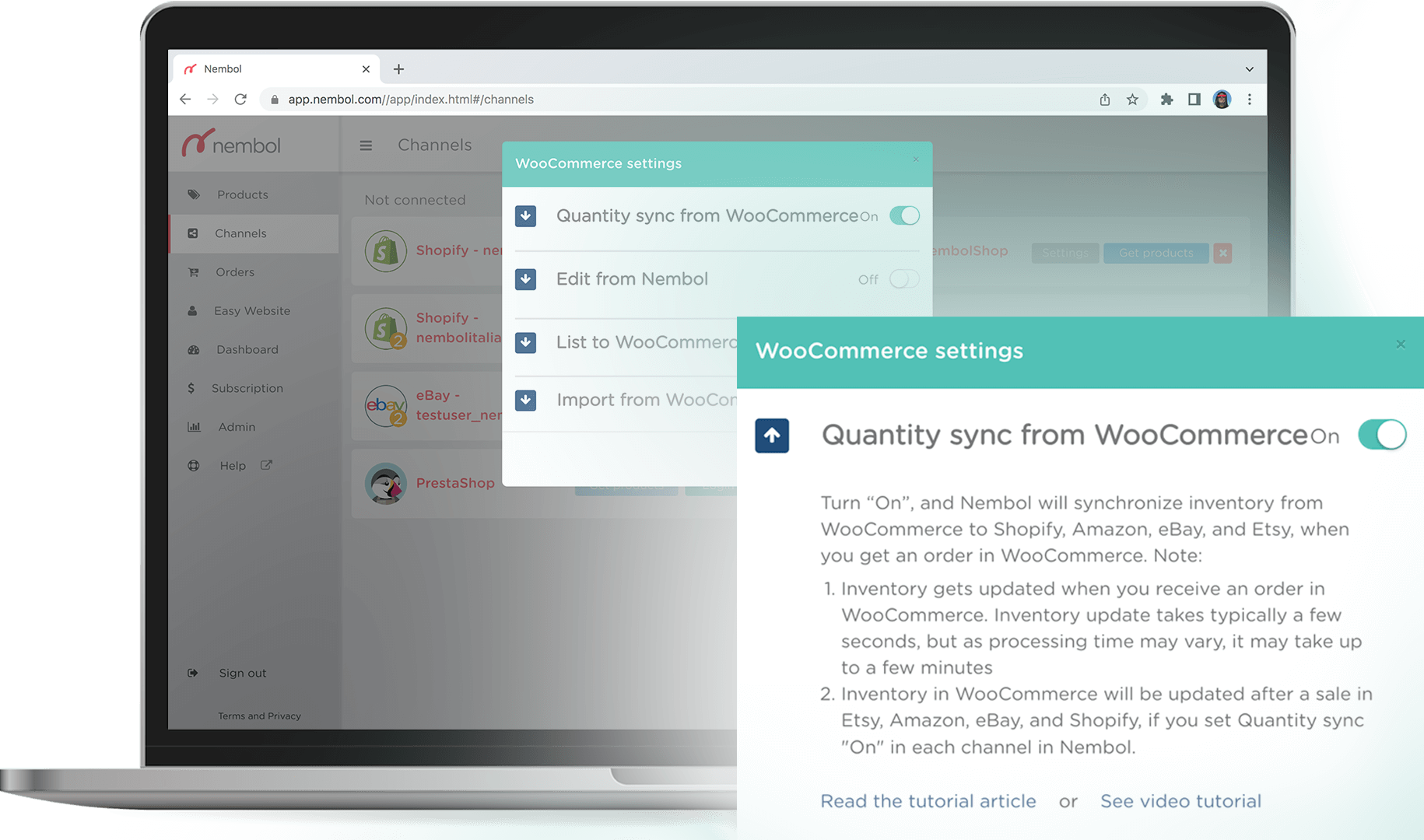Viewport: 1424px width, 840px height.
Task: Expand Quantity sync from WooCommerce arrow in small dialog
Action: (x=526, y=215)
